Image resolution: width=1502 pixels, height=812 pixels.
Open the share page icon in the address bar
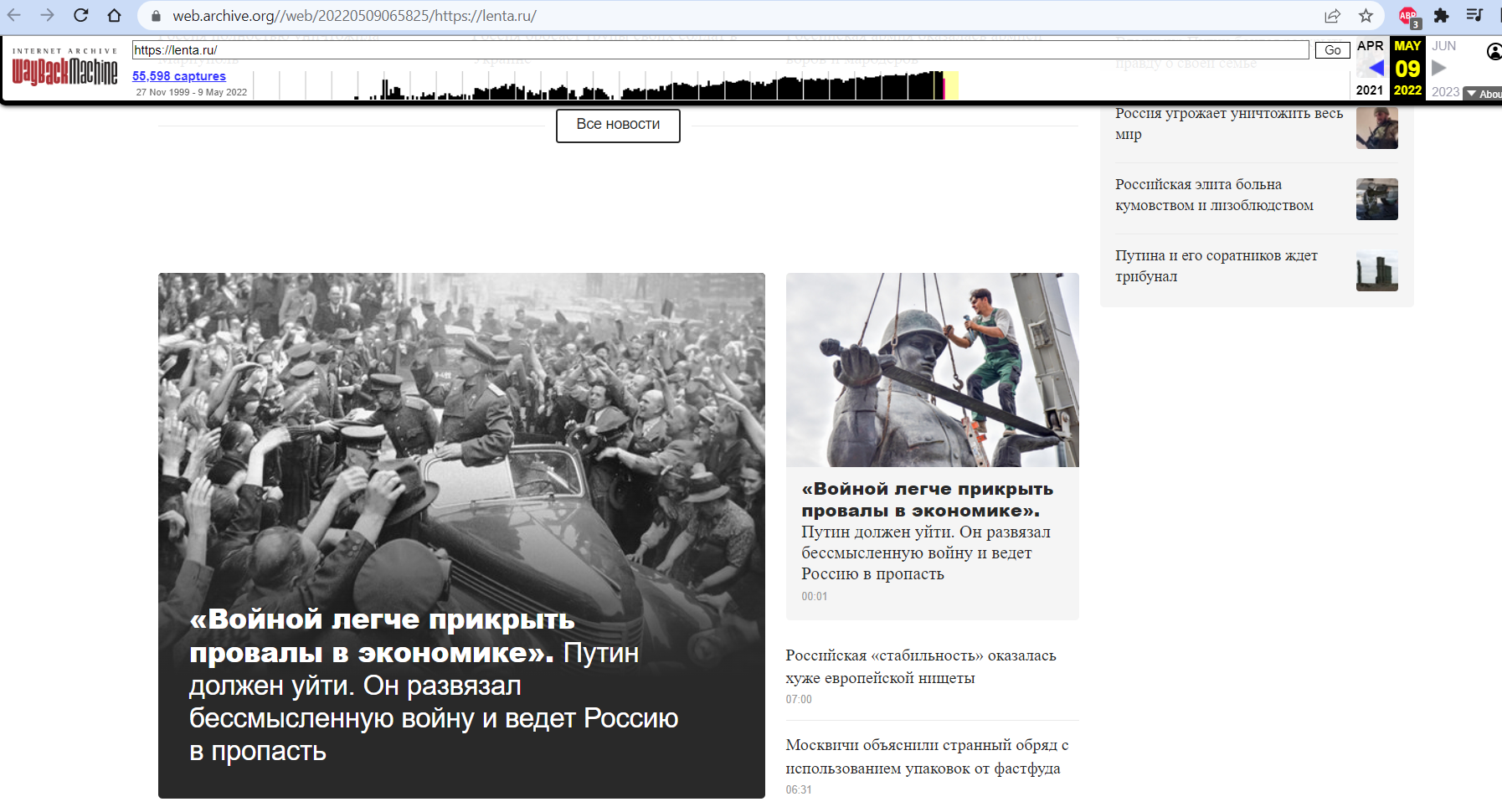1332,15
